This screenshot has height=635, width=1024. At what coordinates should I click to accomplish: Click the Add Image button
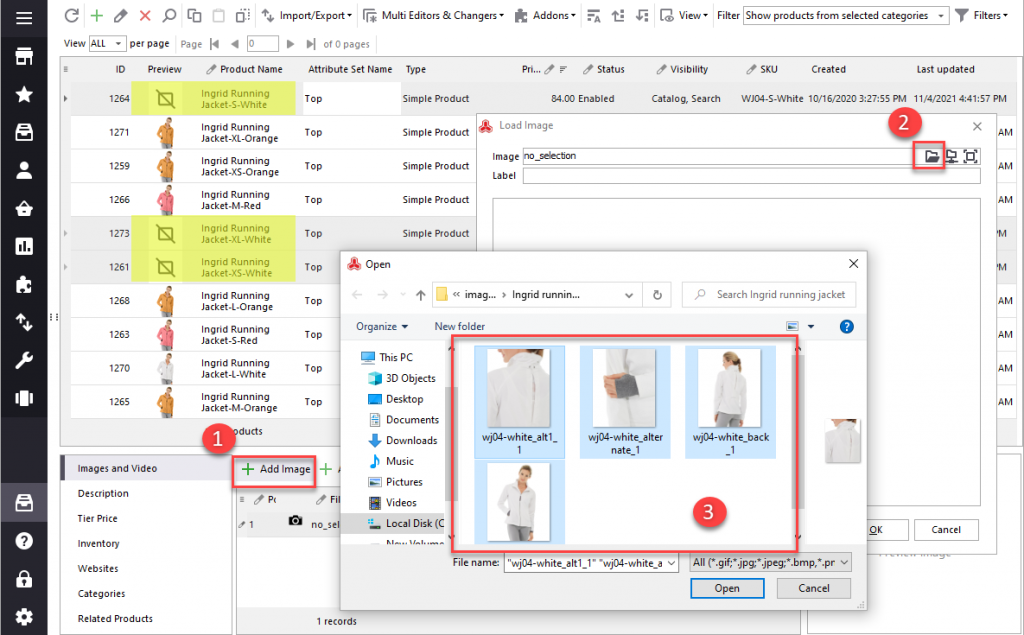[x=276, y=469]
